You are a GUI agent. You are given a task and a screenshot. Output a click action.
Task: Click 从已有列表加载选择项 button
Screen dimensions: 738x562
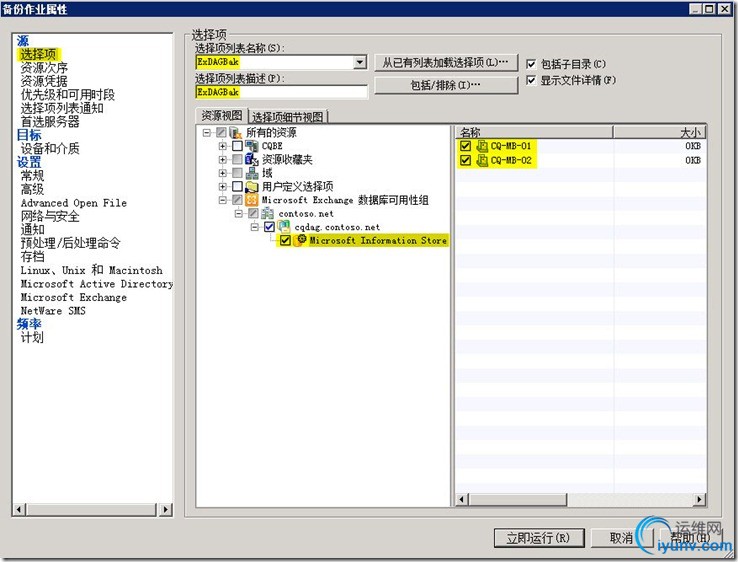coord(446,63)
